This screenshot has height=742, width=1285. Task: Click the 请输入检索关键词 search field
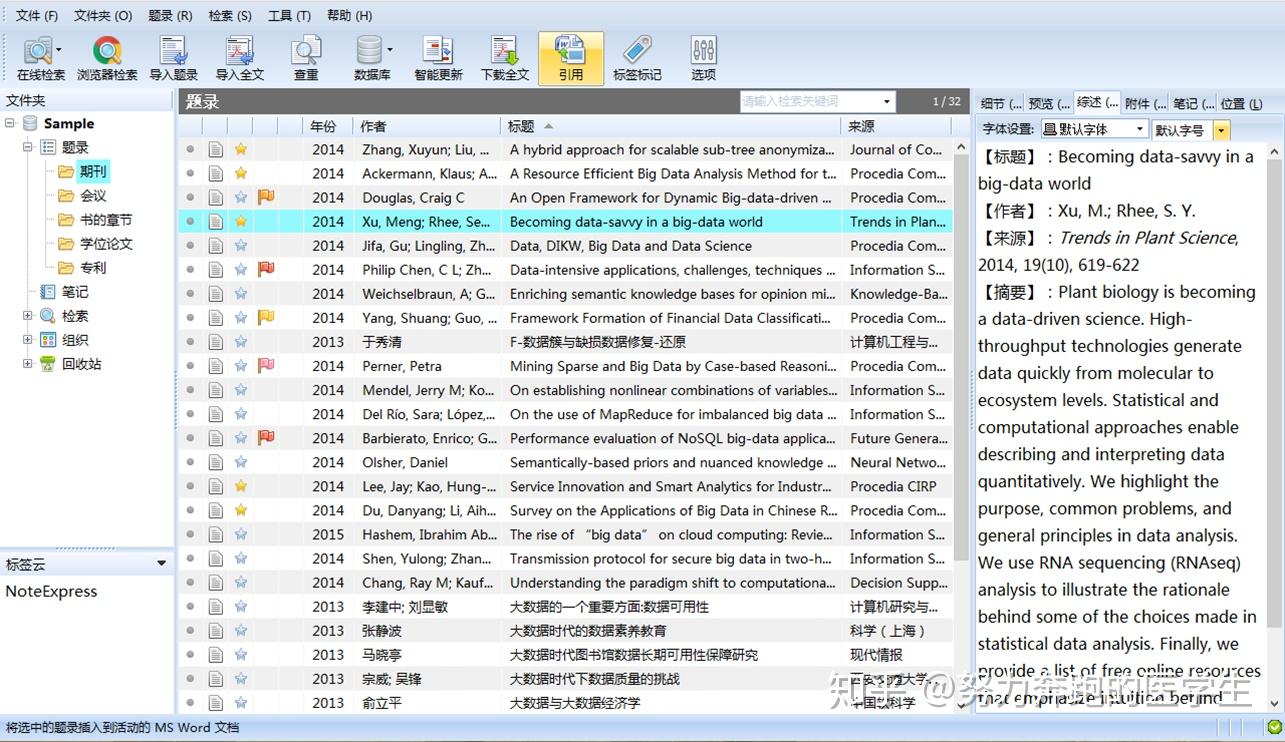point(810,101)
